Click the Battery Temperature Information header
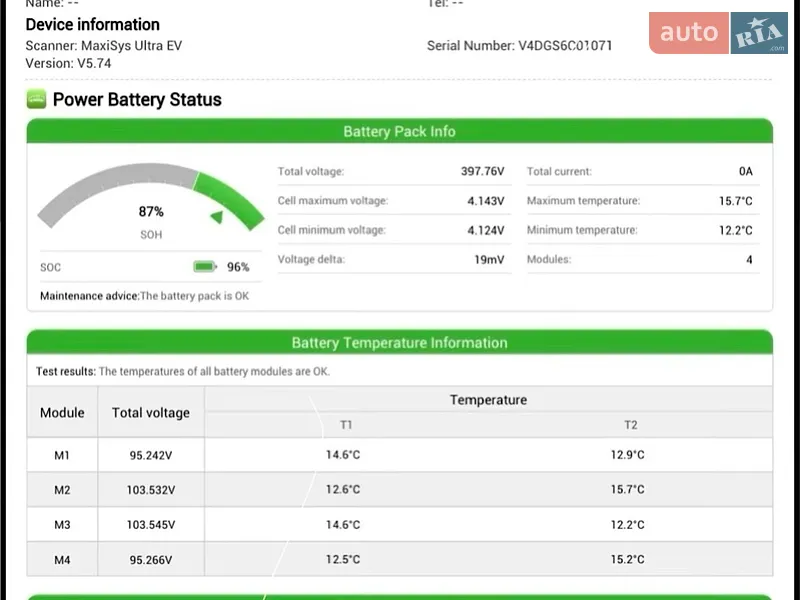This screenshot has height=600, width=800. click(399, 342)
